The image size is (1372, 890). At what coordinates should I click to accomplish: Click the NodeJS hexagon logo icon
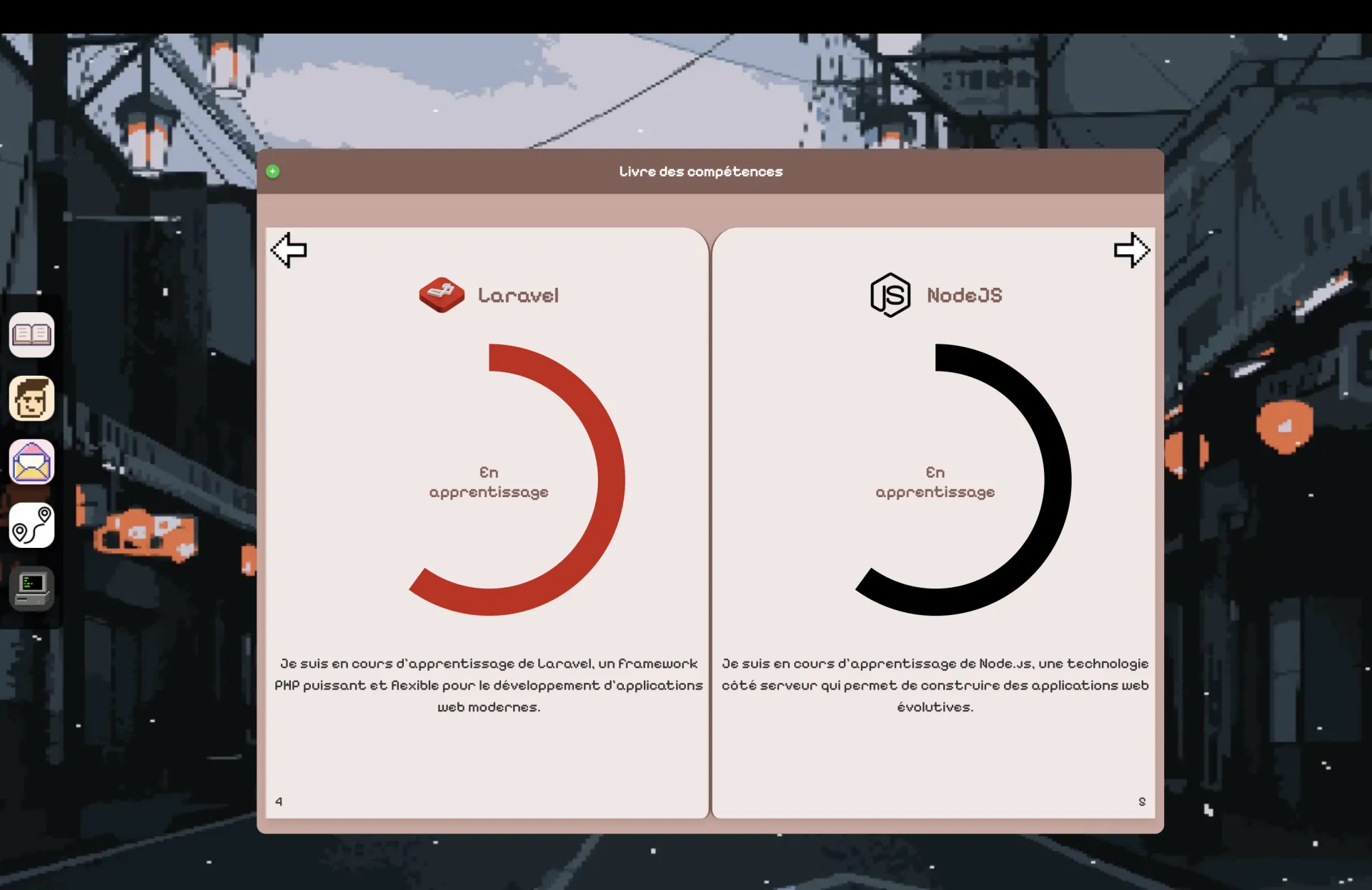click(x=890, y=295)
